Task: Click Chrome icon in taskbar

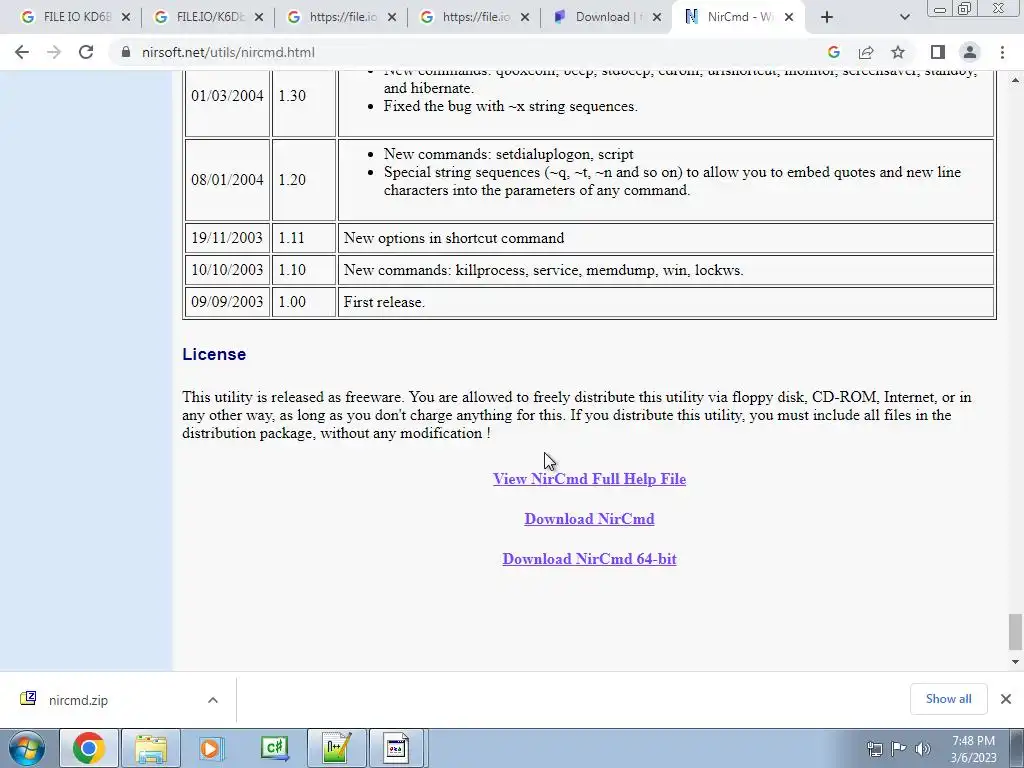Action: click(89, 748)
